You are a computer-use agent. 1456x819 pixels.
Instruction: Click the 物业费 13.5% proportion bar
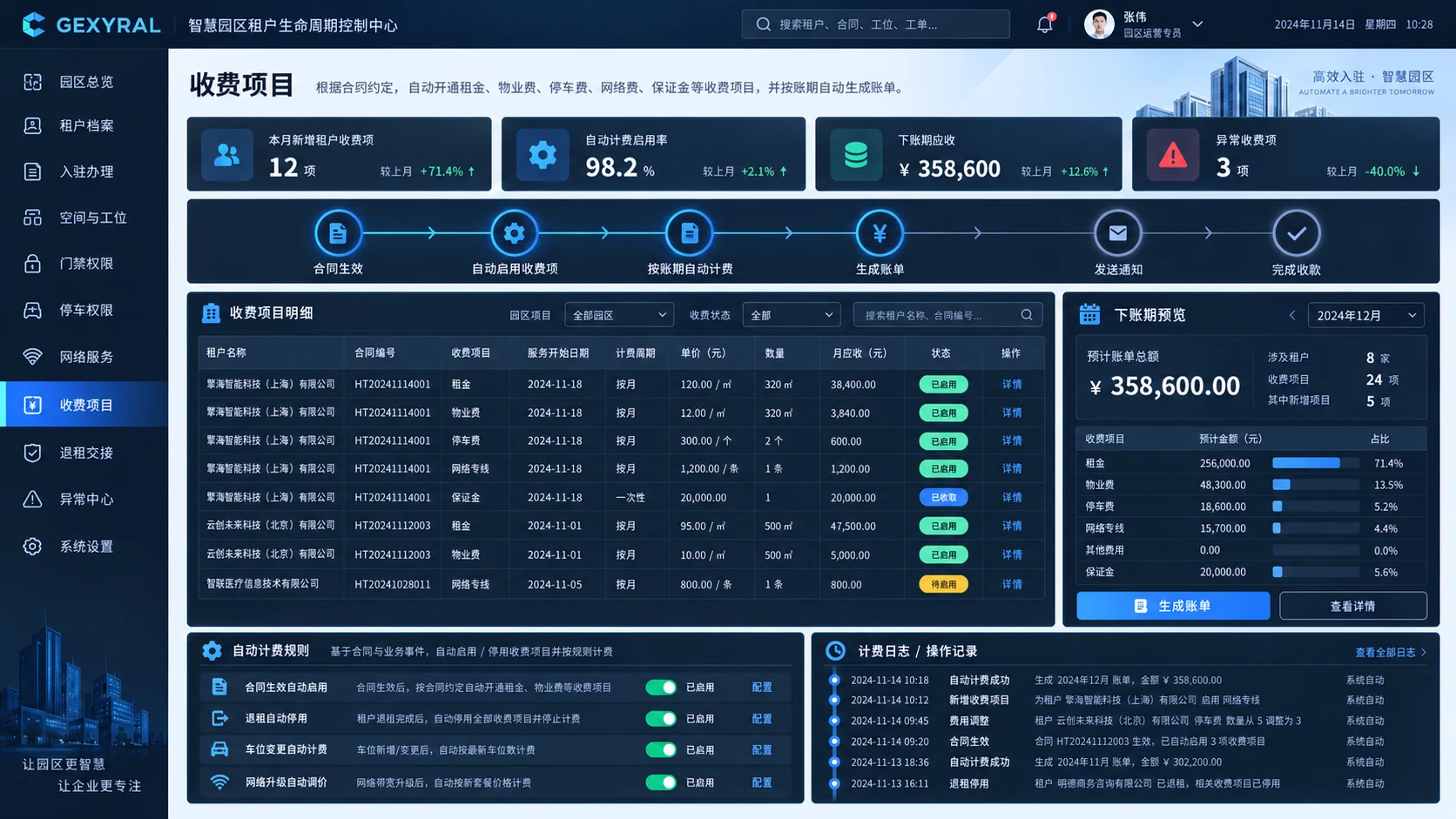coord(1316,485)
